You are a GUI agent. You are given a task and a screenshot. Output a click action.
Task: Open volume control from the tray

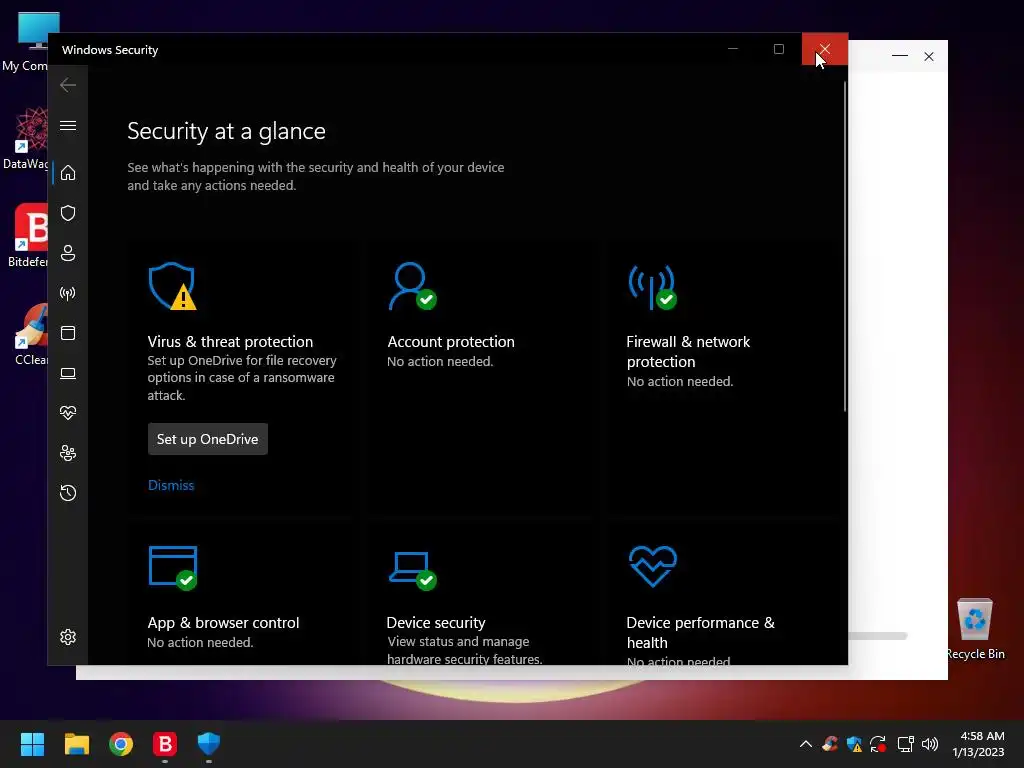[930, 744]
